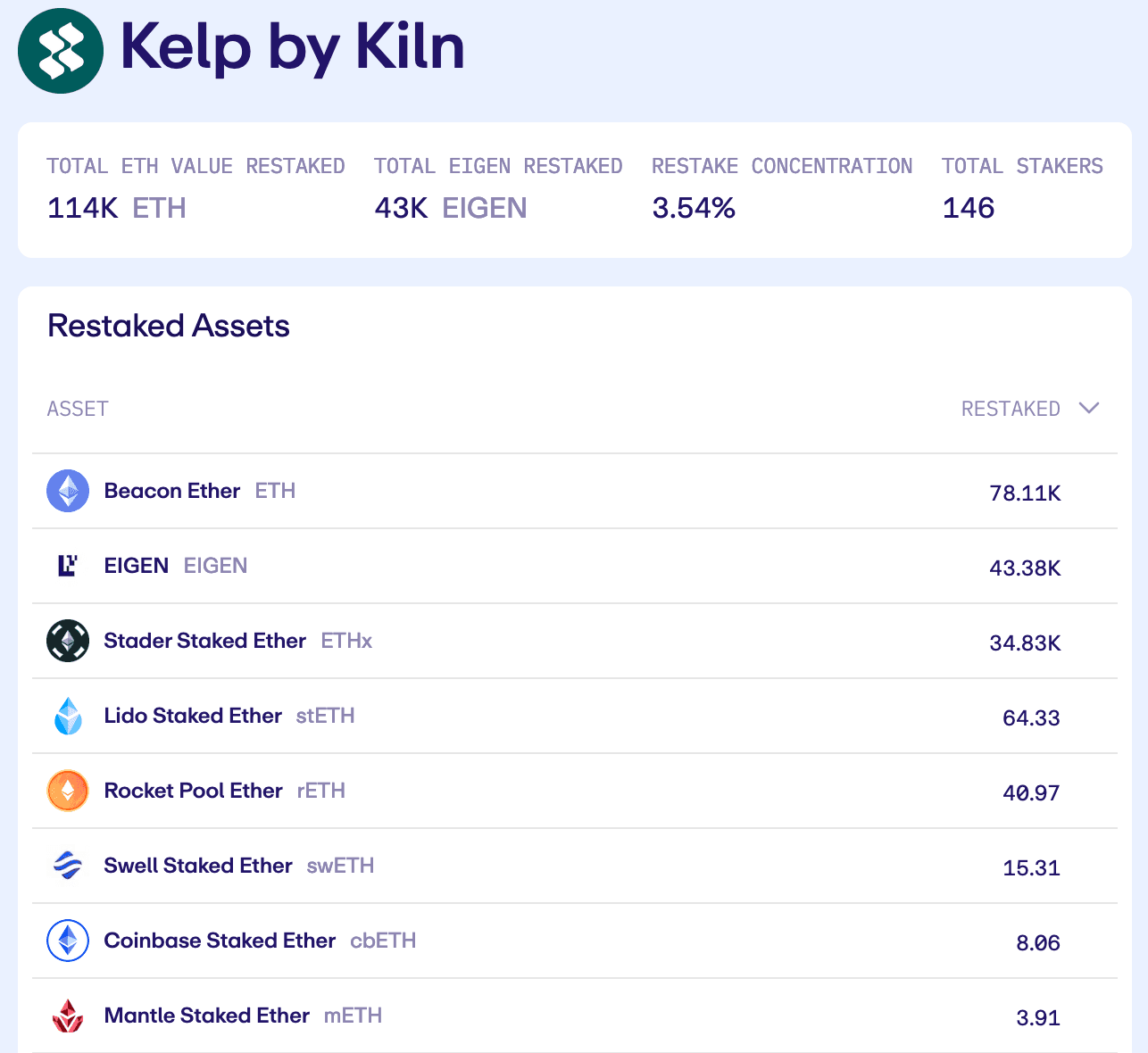Click the Restake Concentration 3.54% figure
This screenshot has width=1148, height=1053.
[694, 208]
